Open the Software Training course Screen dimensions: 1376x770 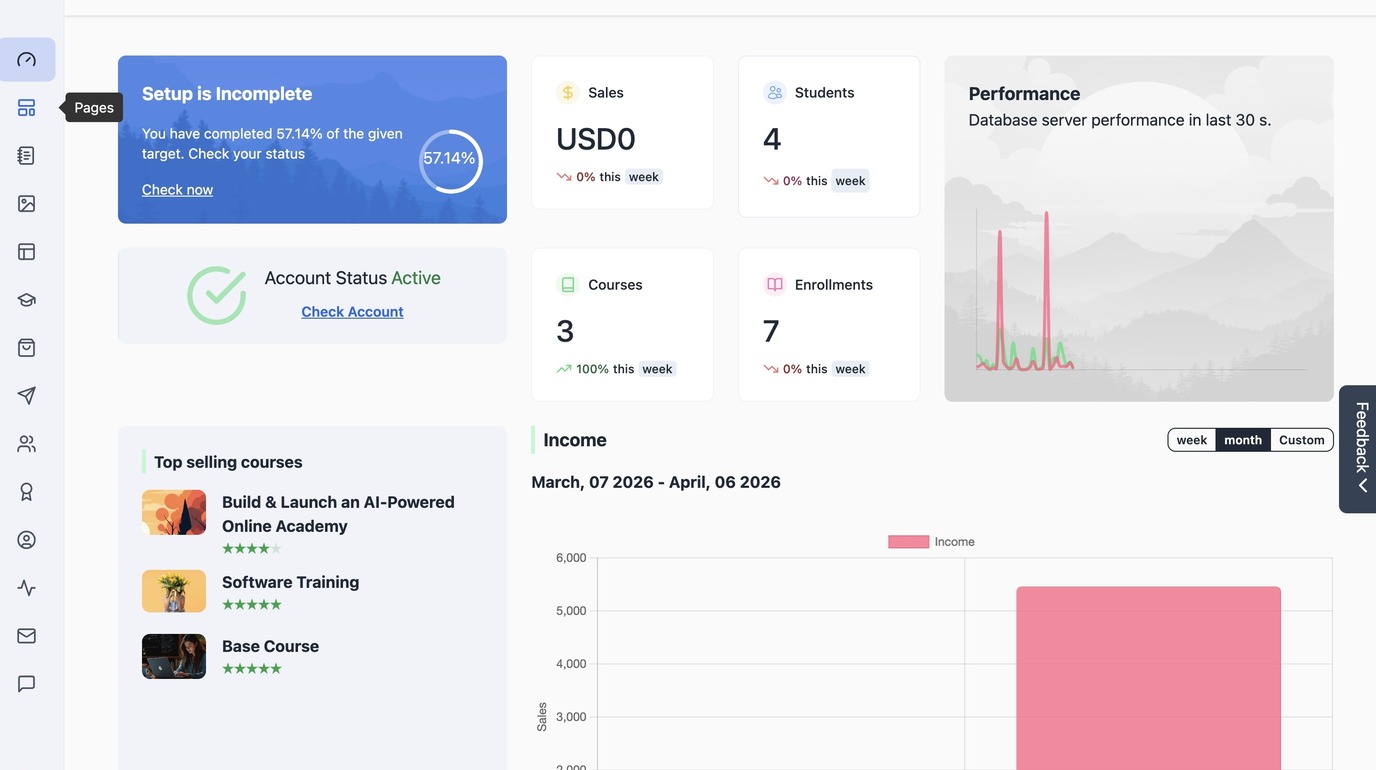click(x=290, y=582)
